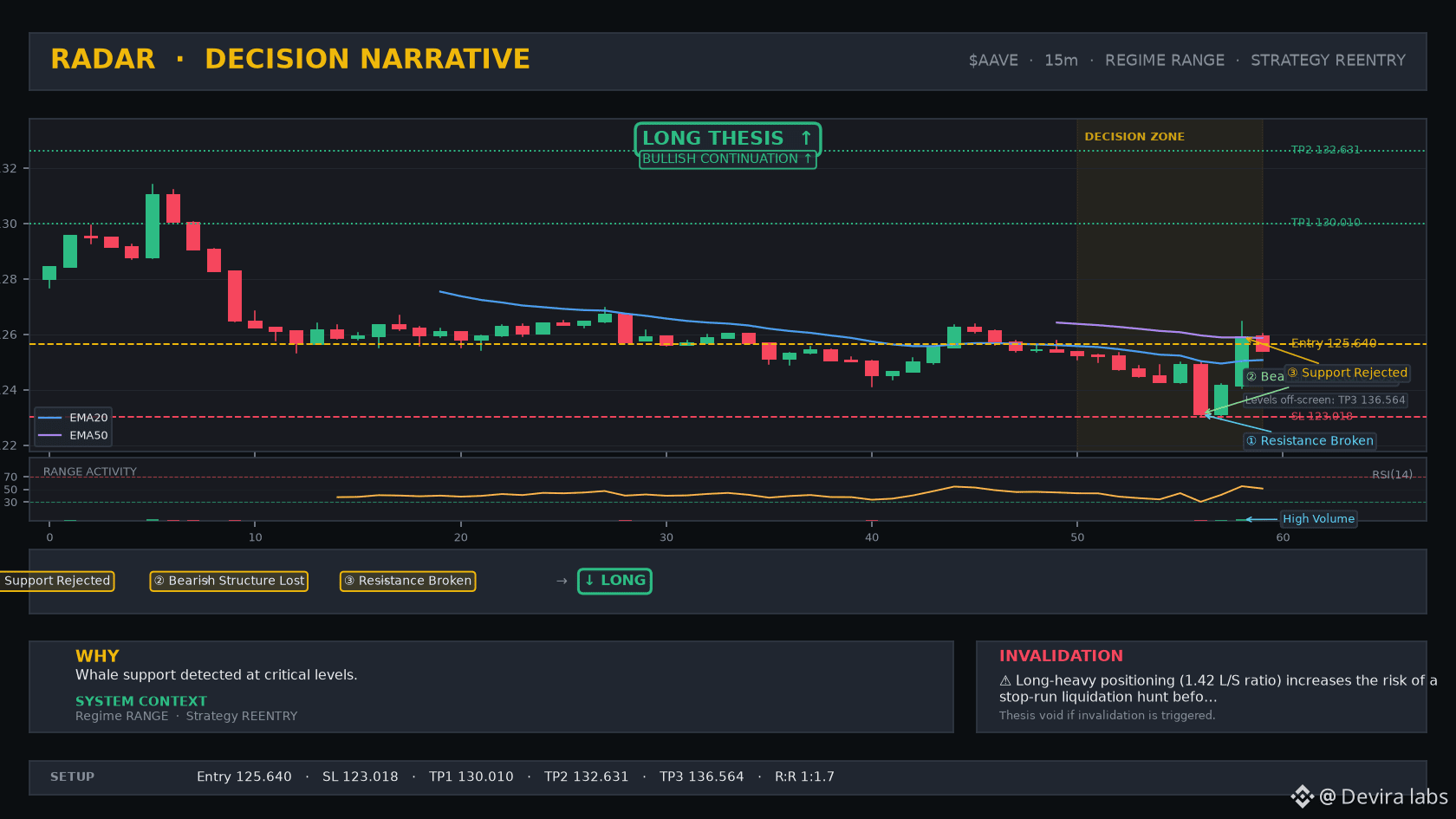1456x819 pixels.
Task: Click the Devira labs logo icon
Action: click(1302, 796)
